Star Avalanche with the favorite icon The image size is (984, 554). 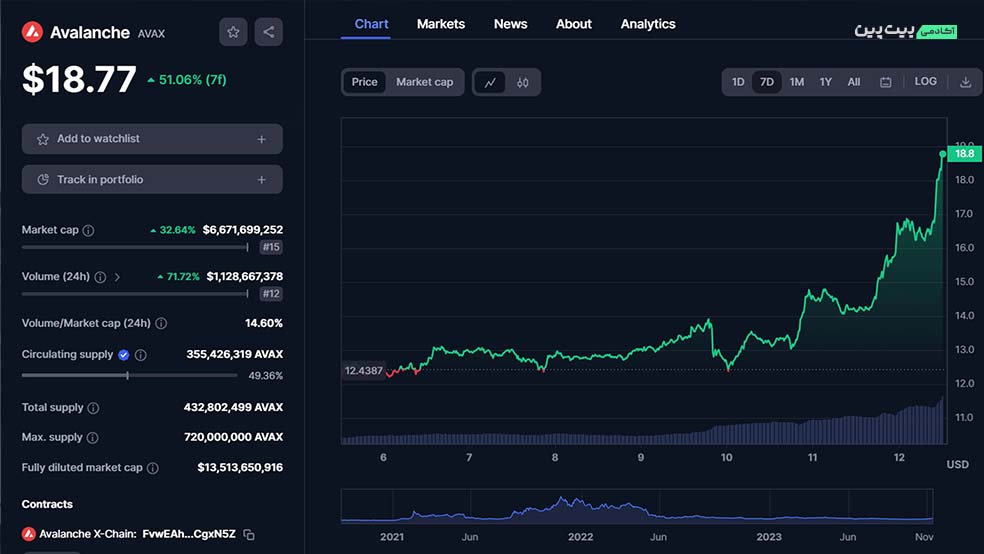[233, 32]
